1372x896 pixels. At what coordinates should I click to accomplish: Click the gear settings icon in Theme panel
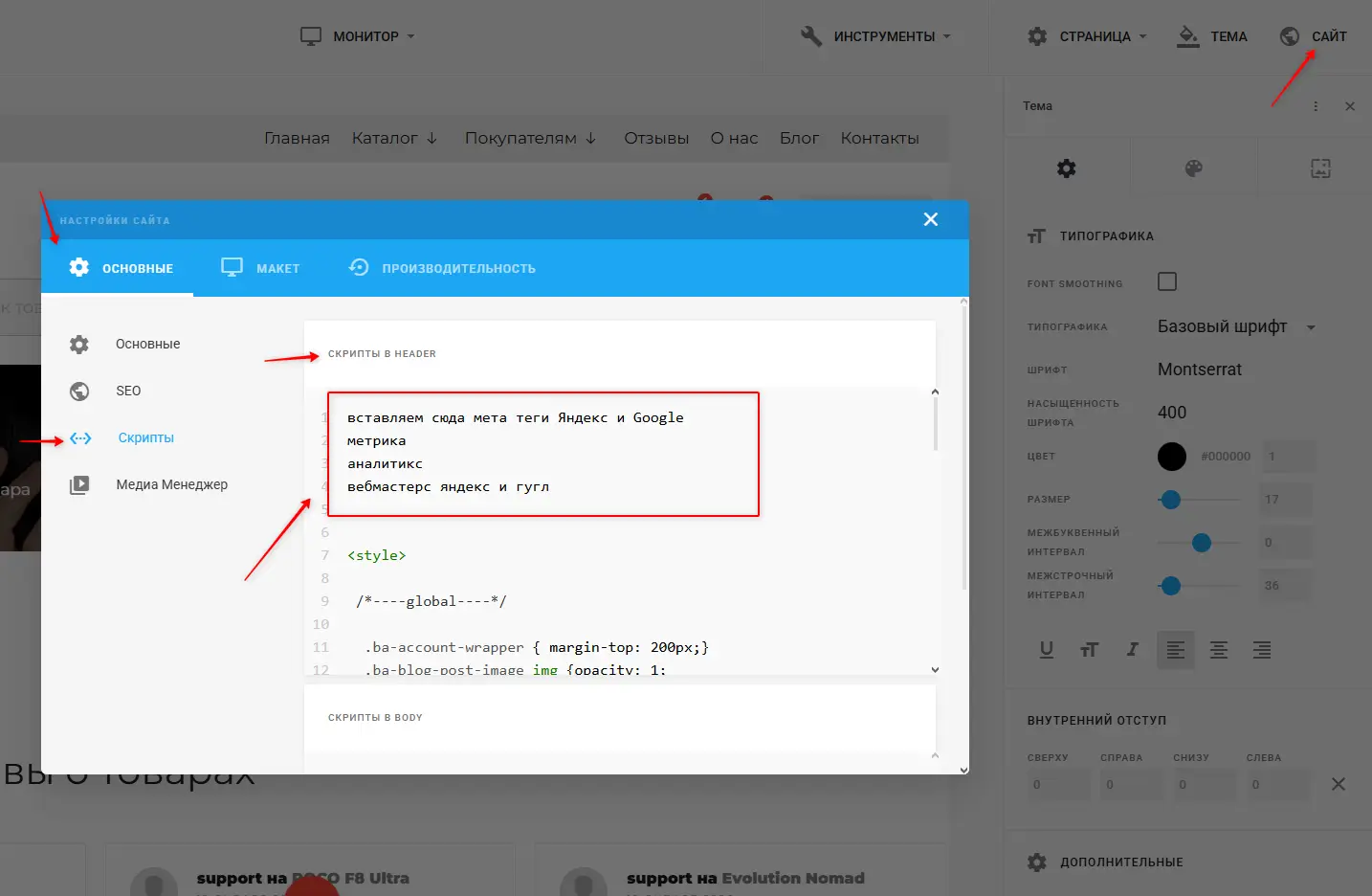1066,168
